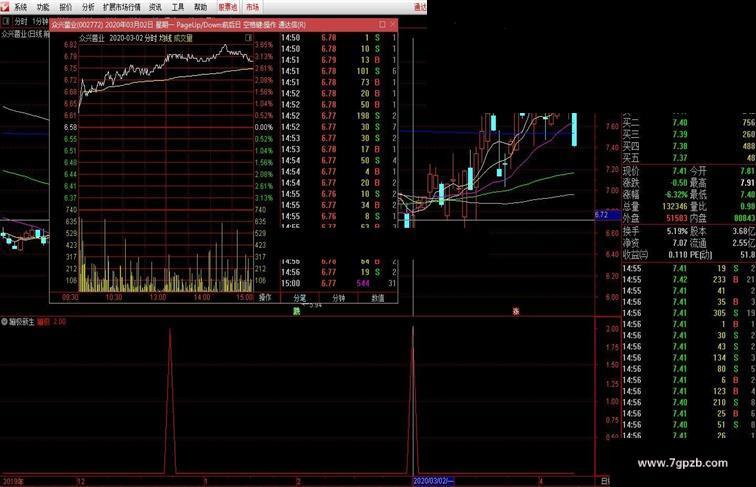Click the red 涨 marker below chart
756x487 pixels.
click(516, 311)
